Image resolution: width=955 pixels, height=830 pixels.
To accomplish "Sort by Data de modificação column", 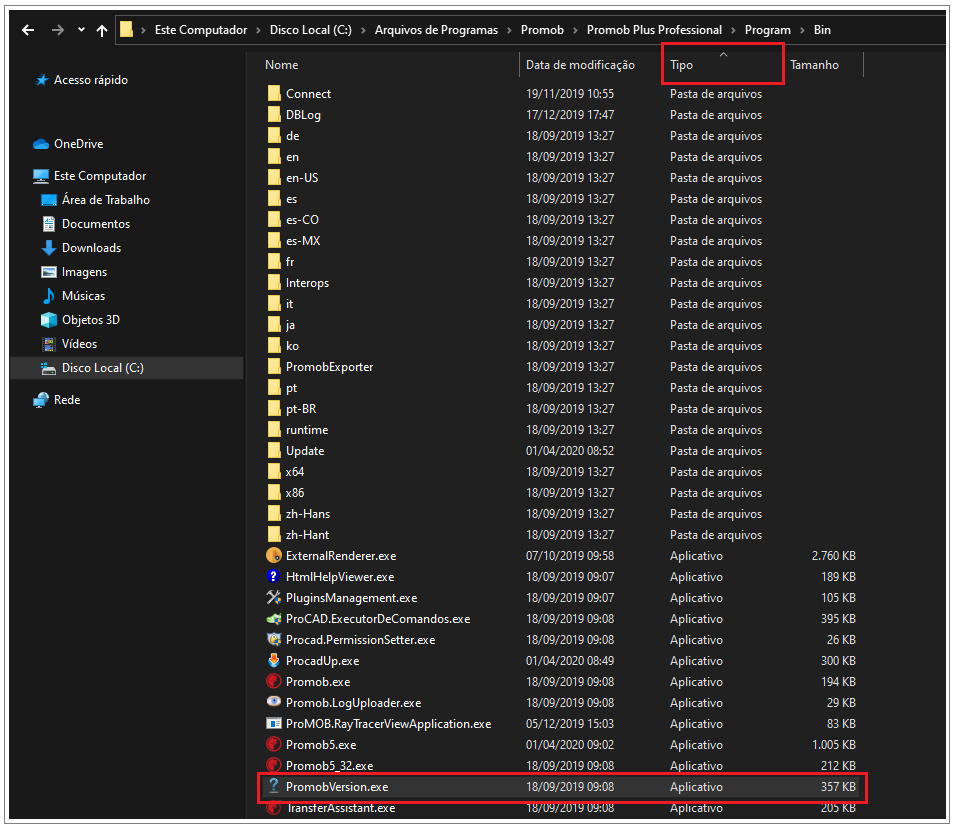I will (580, 65).
